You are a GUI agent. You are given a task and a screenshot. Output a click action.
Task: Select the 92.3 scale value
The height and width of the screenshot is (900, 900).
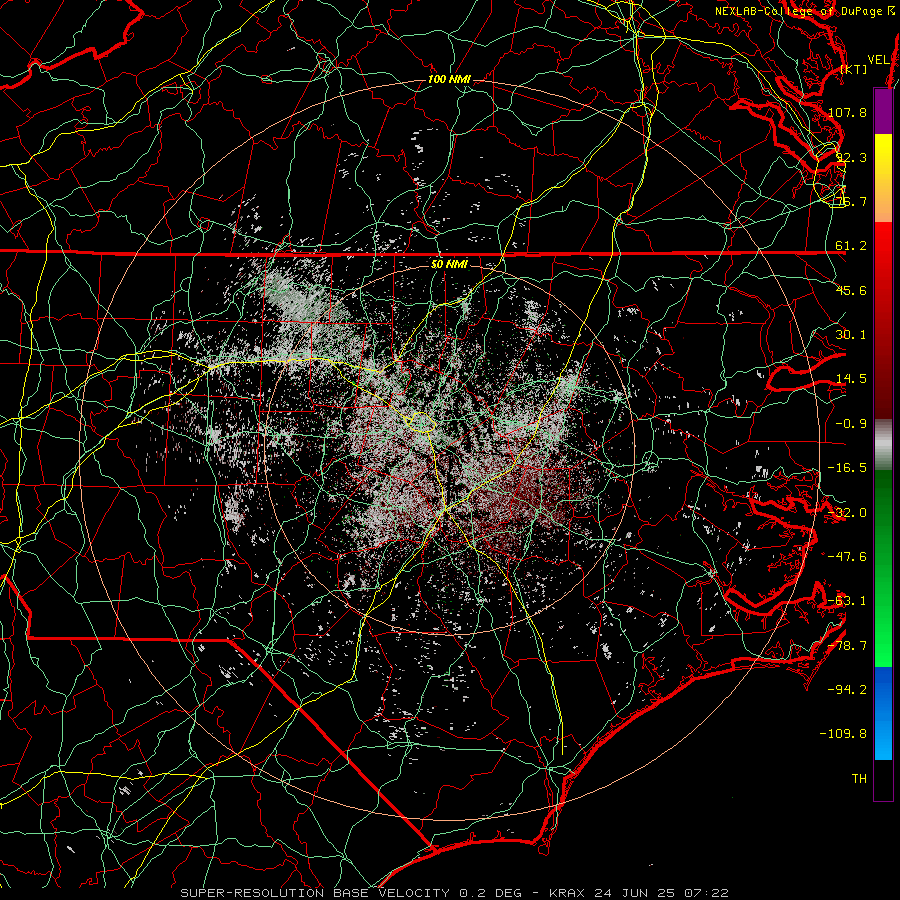click(851, 157)
